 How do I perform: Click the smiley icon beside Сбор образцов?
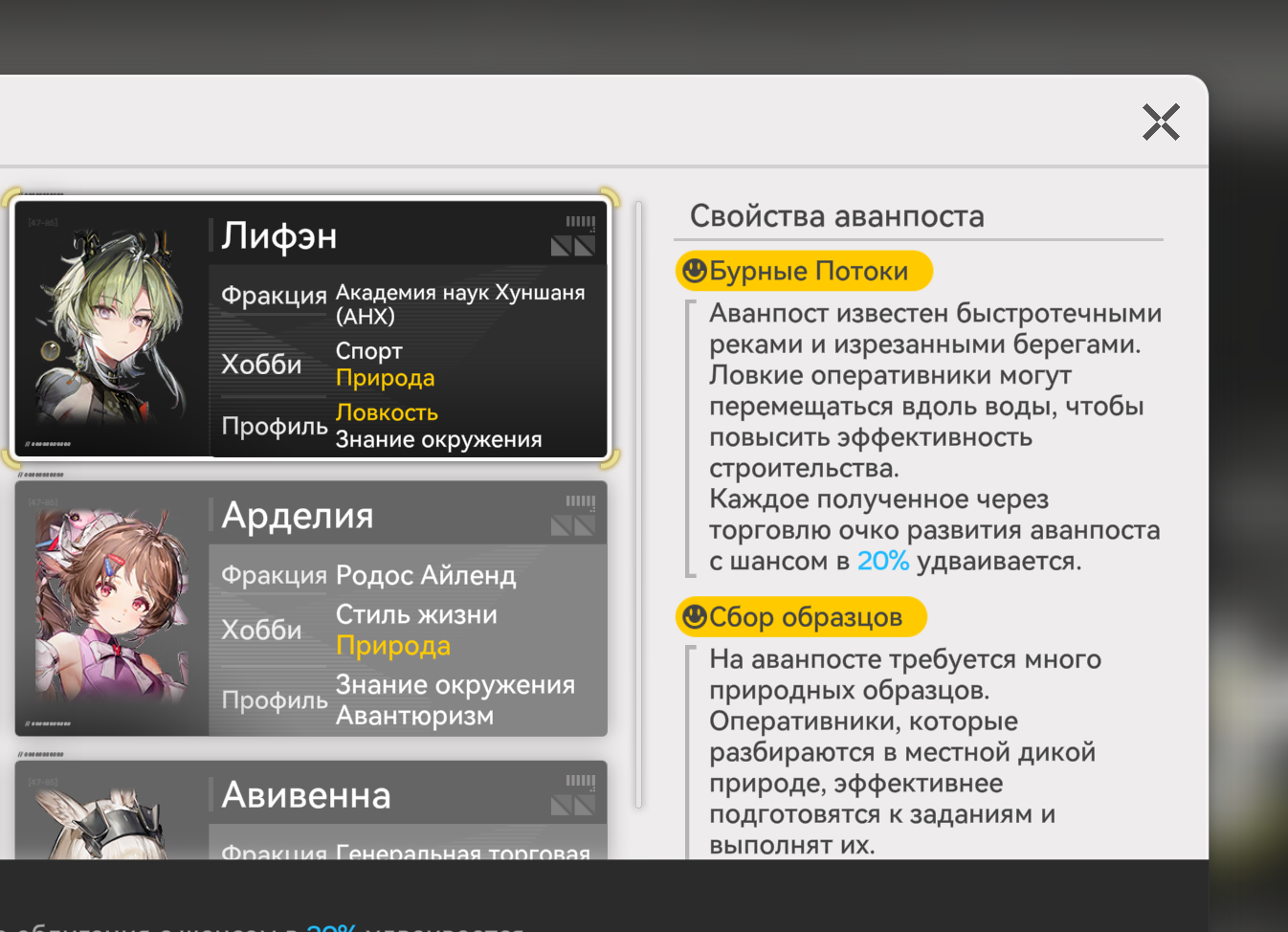(695, 617)
